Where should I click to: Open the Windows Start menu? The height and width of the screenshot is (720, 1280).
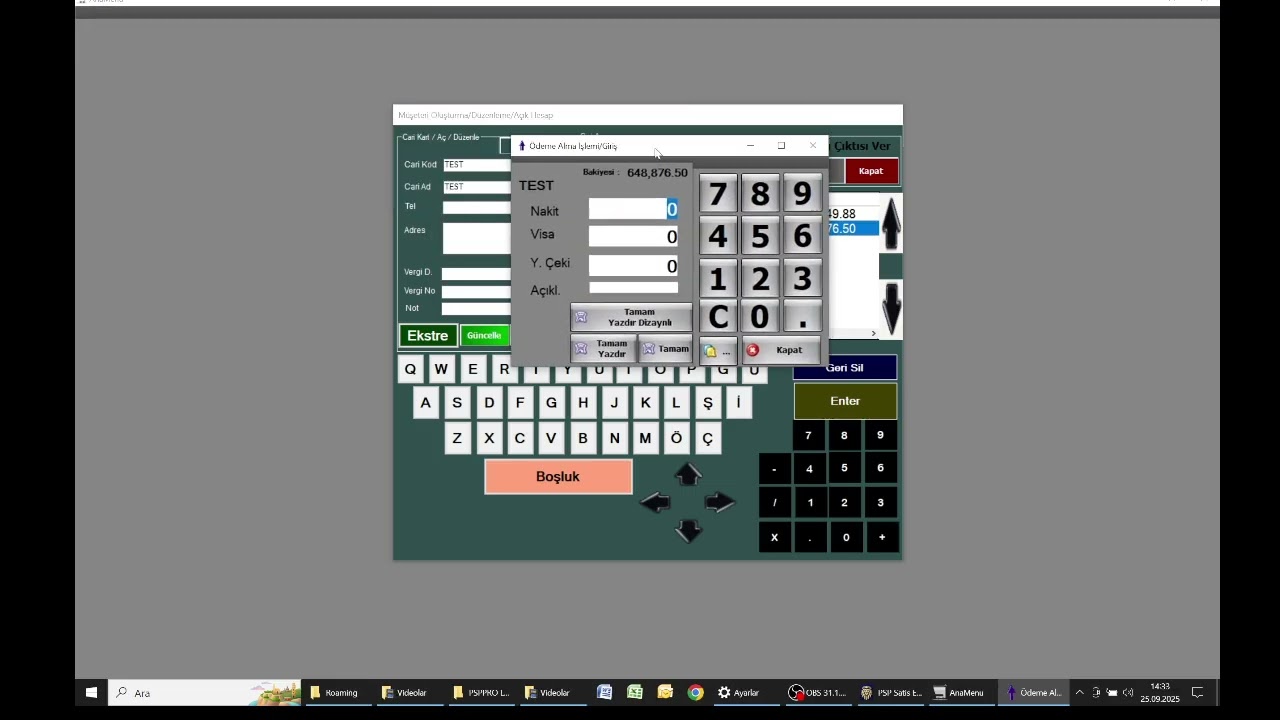91,692
